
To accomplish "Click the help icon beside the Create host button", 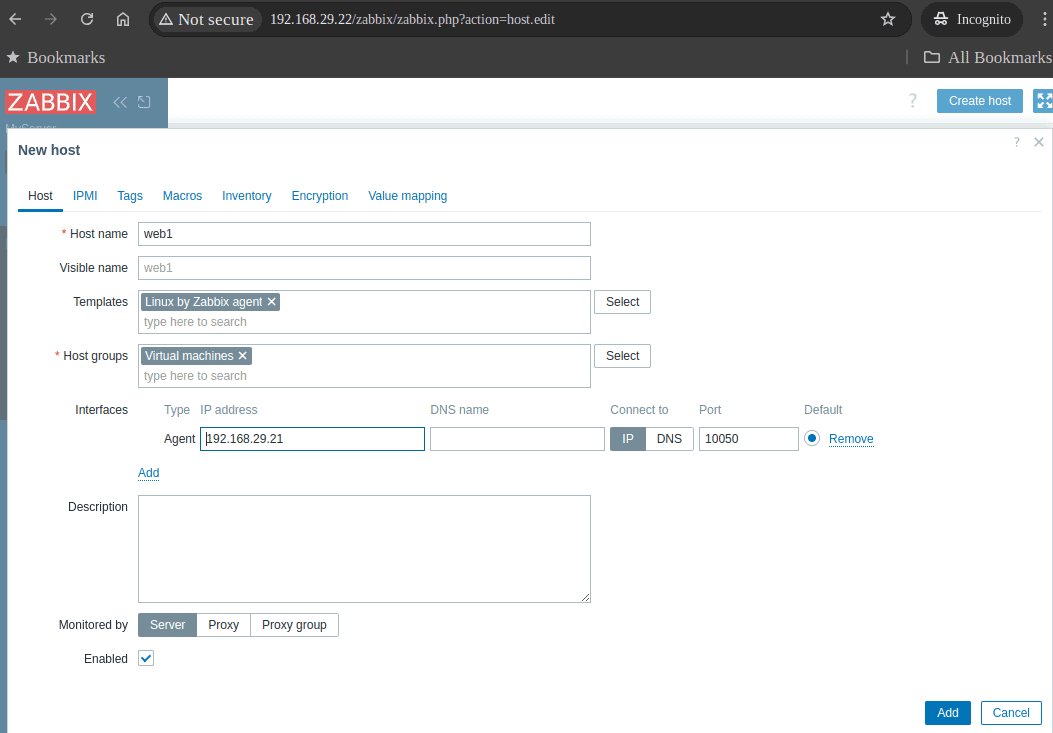I will click(912, 100).
